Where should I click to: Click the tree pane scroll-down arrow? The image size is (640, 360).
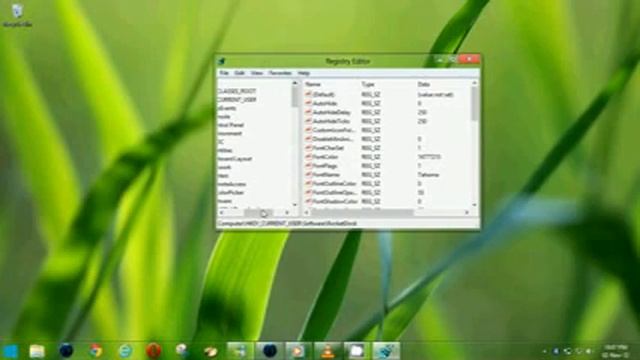click(295, 205)
